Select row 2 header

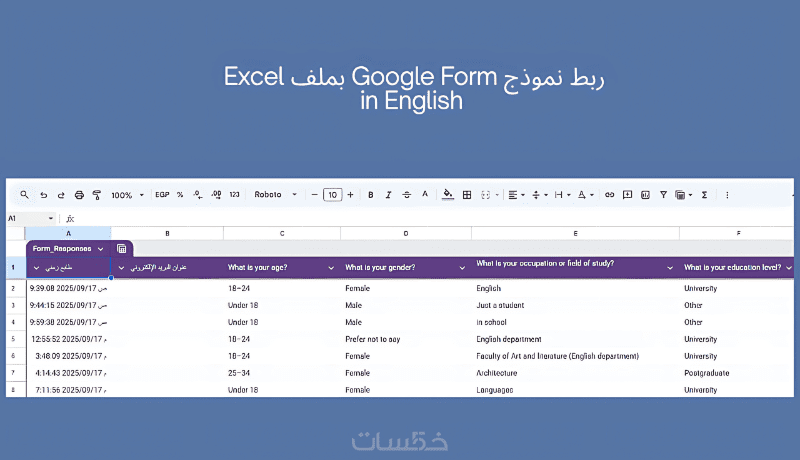13,288
